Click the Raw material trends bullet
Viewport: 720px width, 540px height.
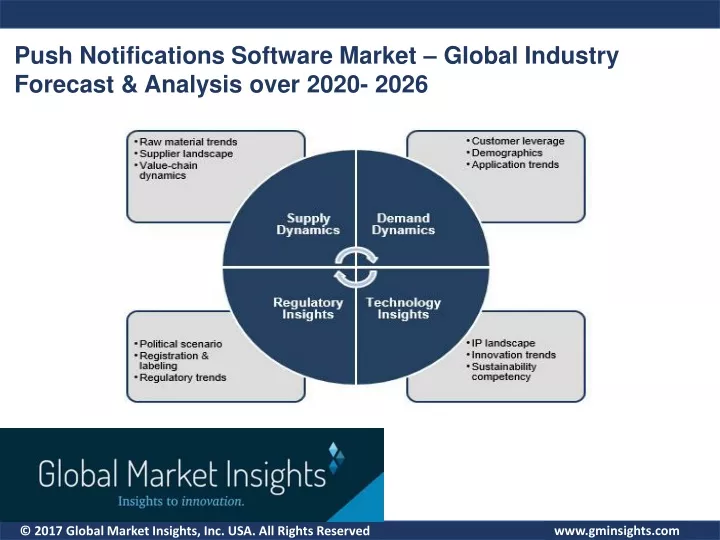tap(186, 142)
